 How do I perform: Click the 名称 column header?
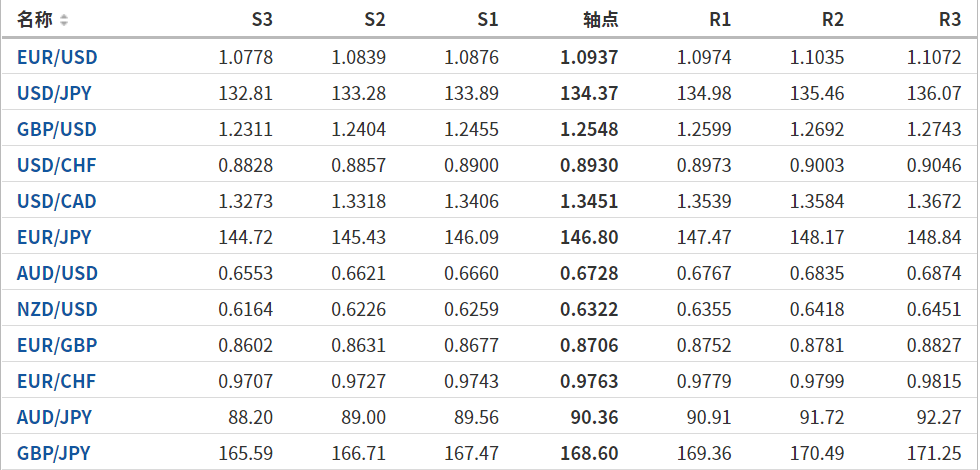point(34,20)
